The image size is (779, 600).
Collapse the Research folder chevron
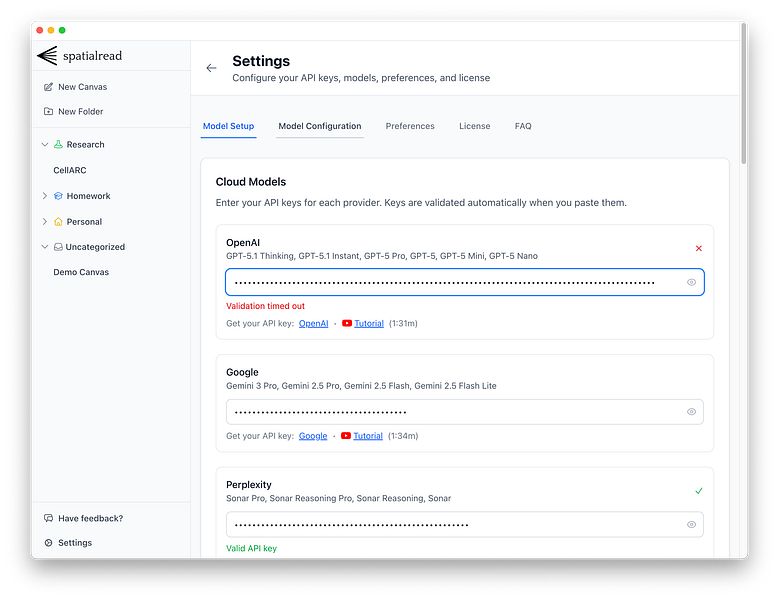pyautogui.click(x=45, y=145)
